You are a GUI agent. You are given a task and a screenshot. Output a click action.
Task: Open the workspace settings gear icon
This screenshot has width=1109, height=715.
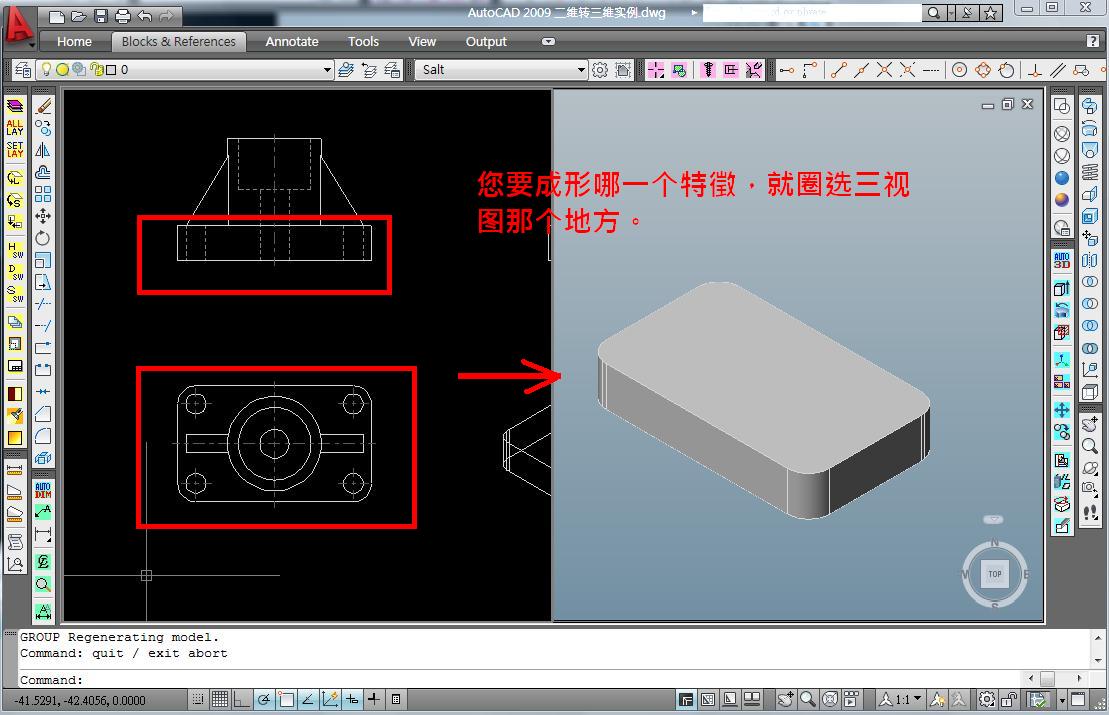pos(600,69)
